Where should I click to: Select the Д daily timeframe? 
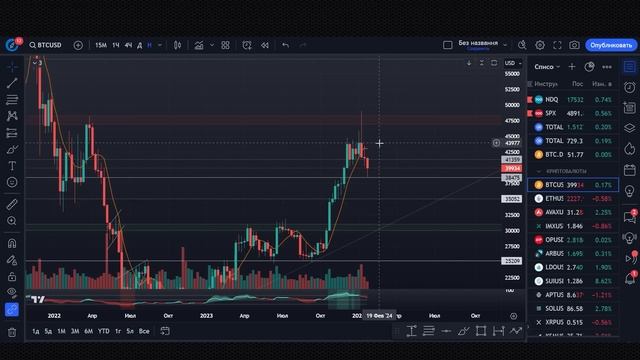coord(140,45)
